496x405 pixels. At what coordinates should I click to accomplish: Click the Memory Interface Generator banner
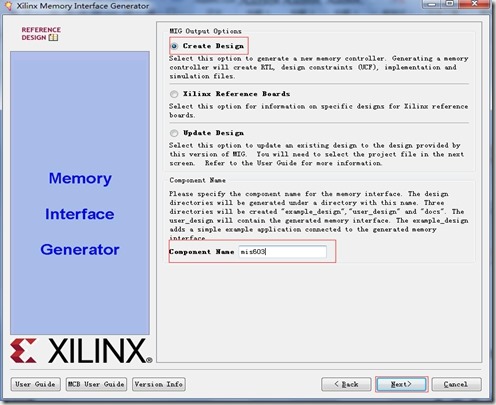[x=80, y=193]
